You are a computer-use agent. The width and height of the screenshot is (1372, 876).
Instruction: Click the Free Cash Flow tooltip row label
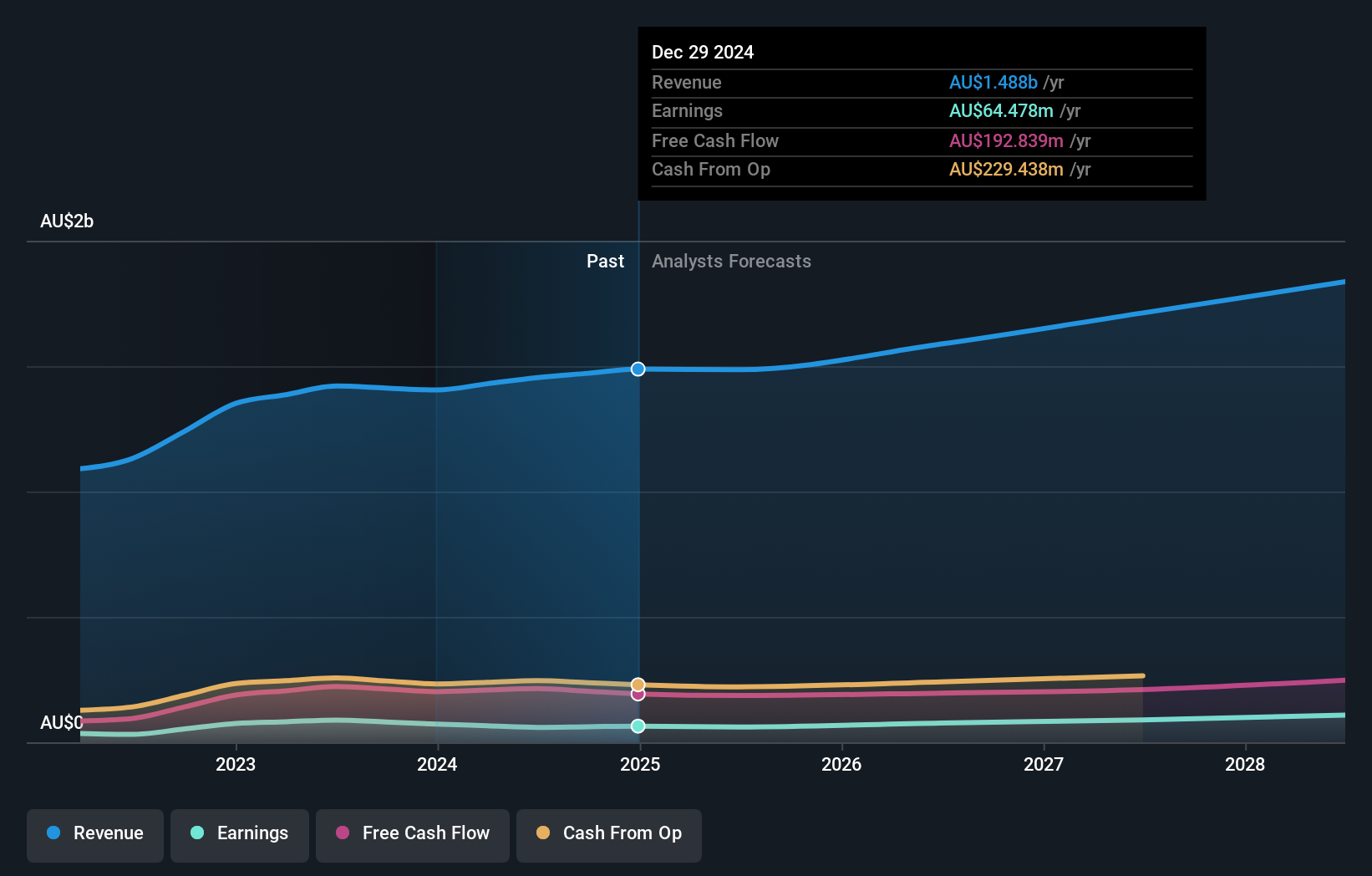point(715,140)
